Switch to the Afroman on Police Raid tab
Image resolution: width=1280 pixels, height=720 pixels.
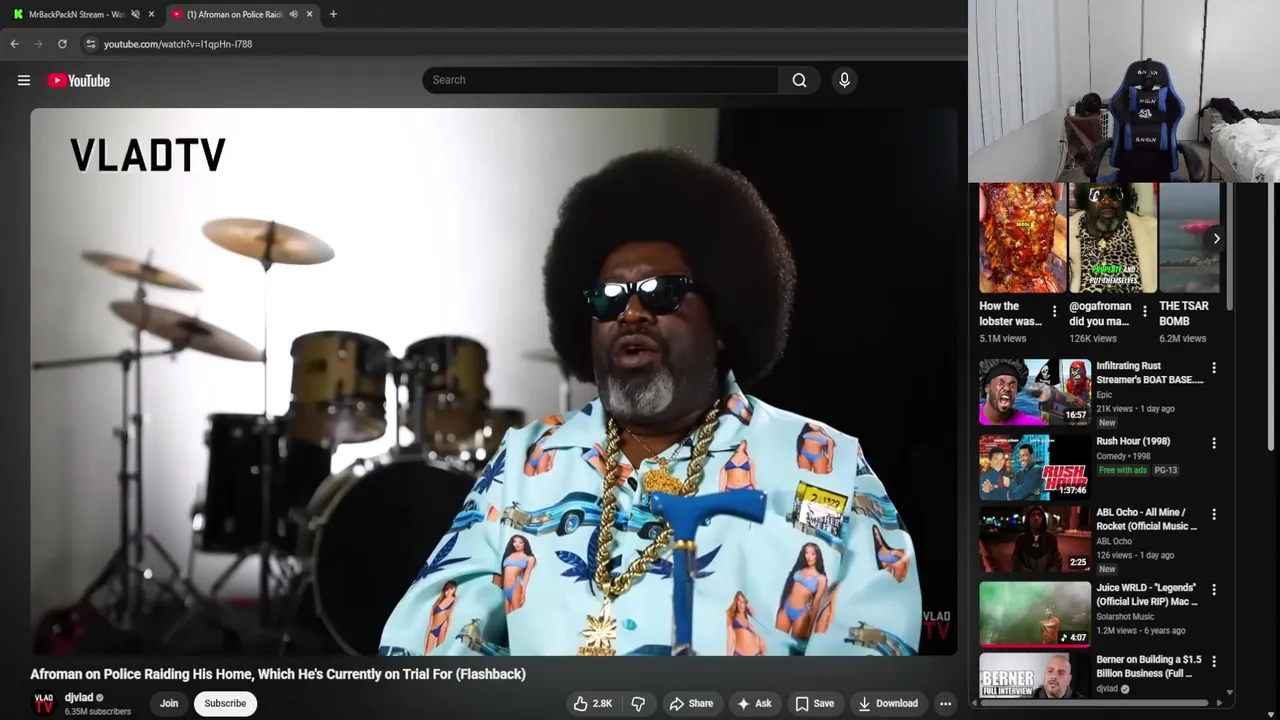[x=235, y=14]
